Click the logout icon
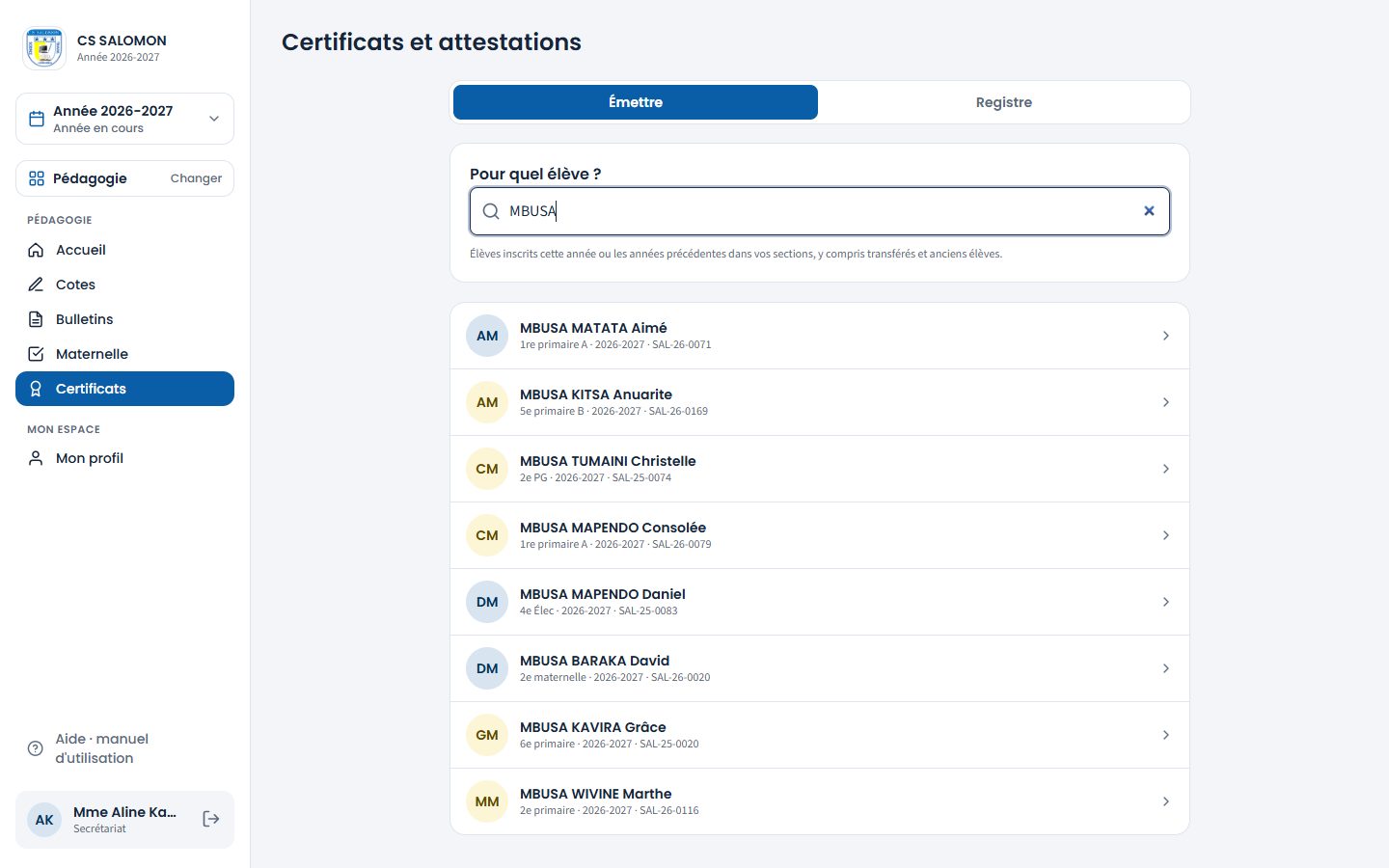 [x=211, y=819]
